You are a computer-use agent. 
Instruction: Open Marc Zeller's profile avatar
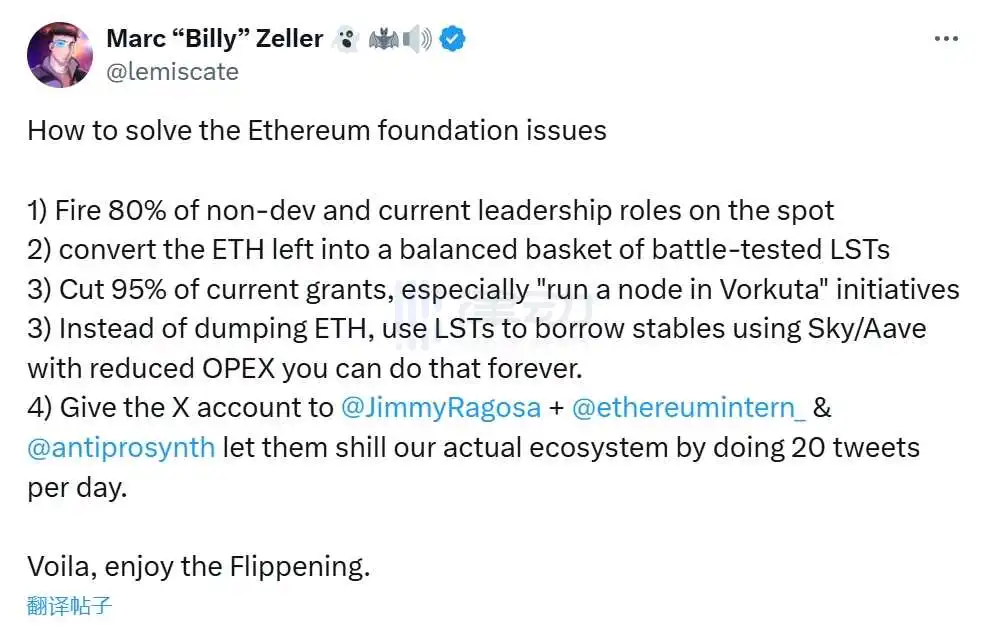tap(60, 55)
